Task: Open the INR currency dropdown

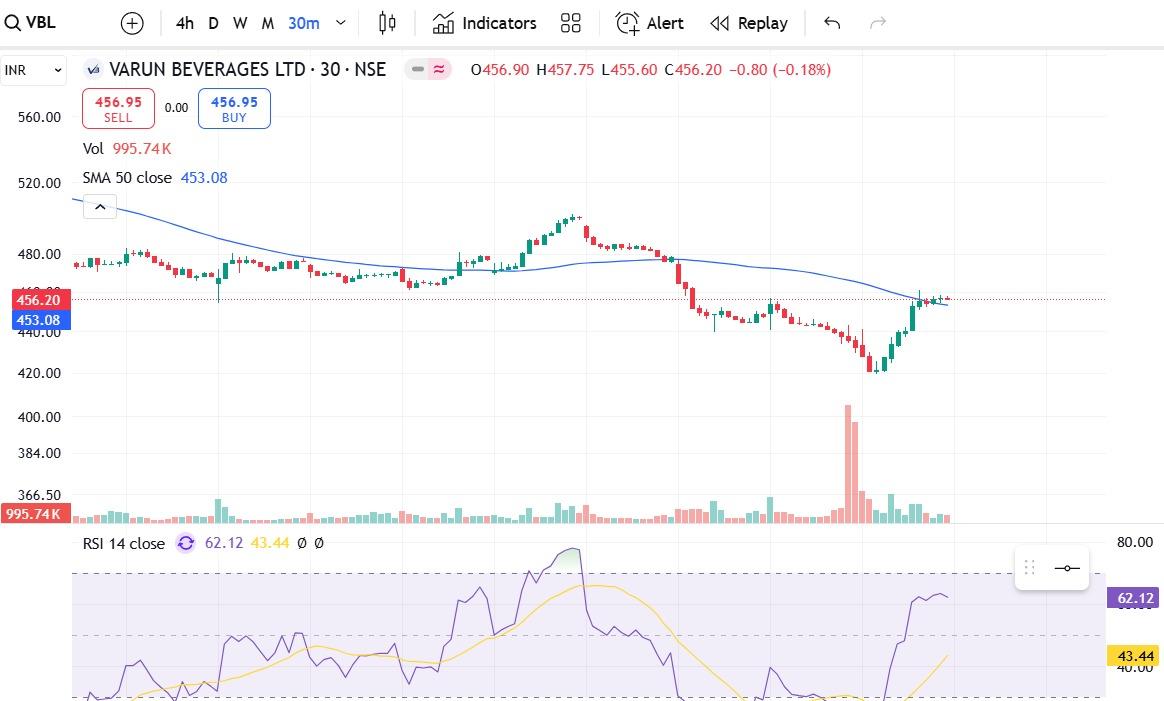Action: pos(33,71)
